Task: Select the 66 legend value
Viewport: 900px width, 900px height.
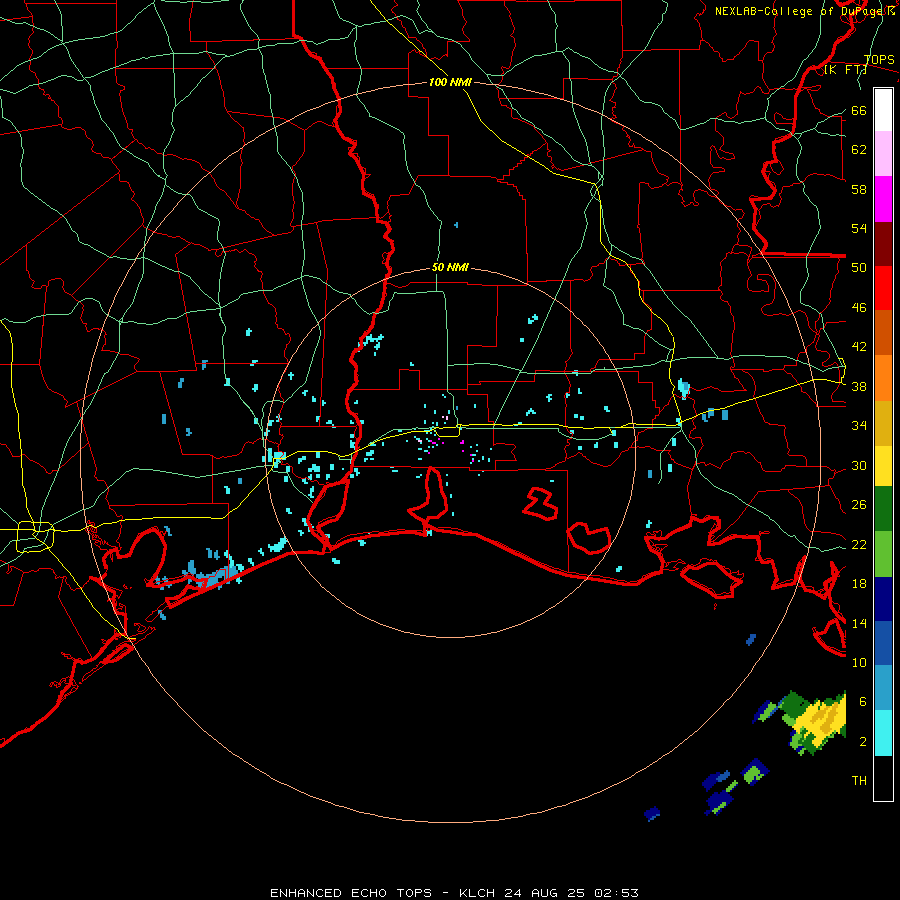Action: point(859,110)
